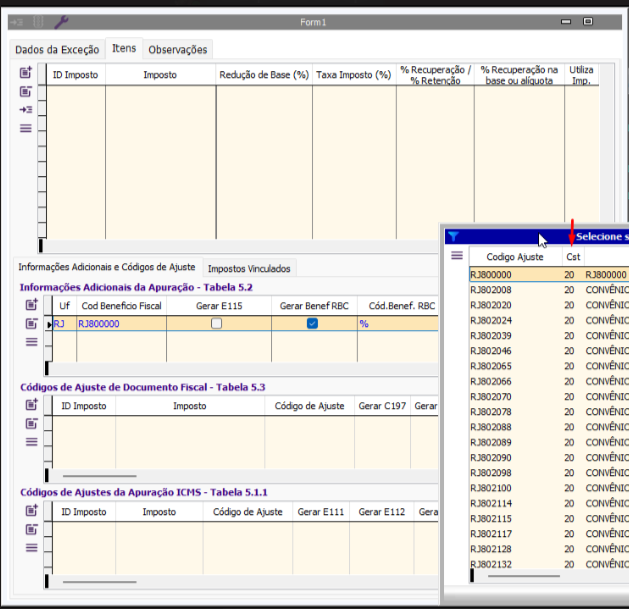Uncheck the Gerar Benef RBC checkbox
The width and height of the screenshot is (629, 609).
pyautogui.click(x=312, y=324)
